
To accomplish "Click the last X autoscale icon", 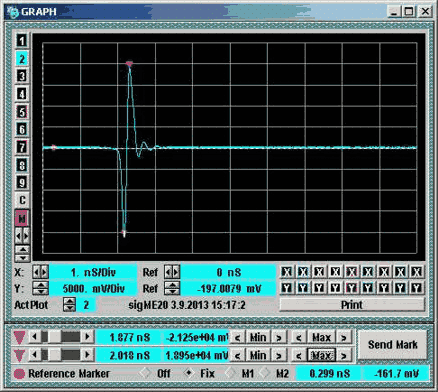I will coord(417,272).
